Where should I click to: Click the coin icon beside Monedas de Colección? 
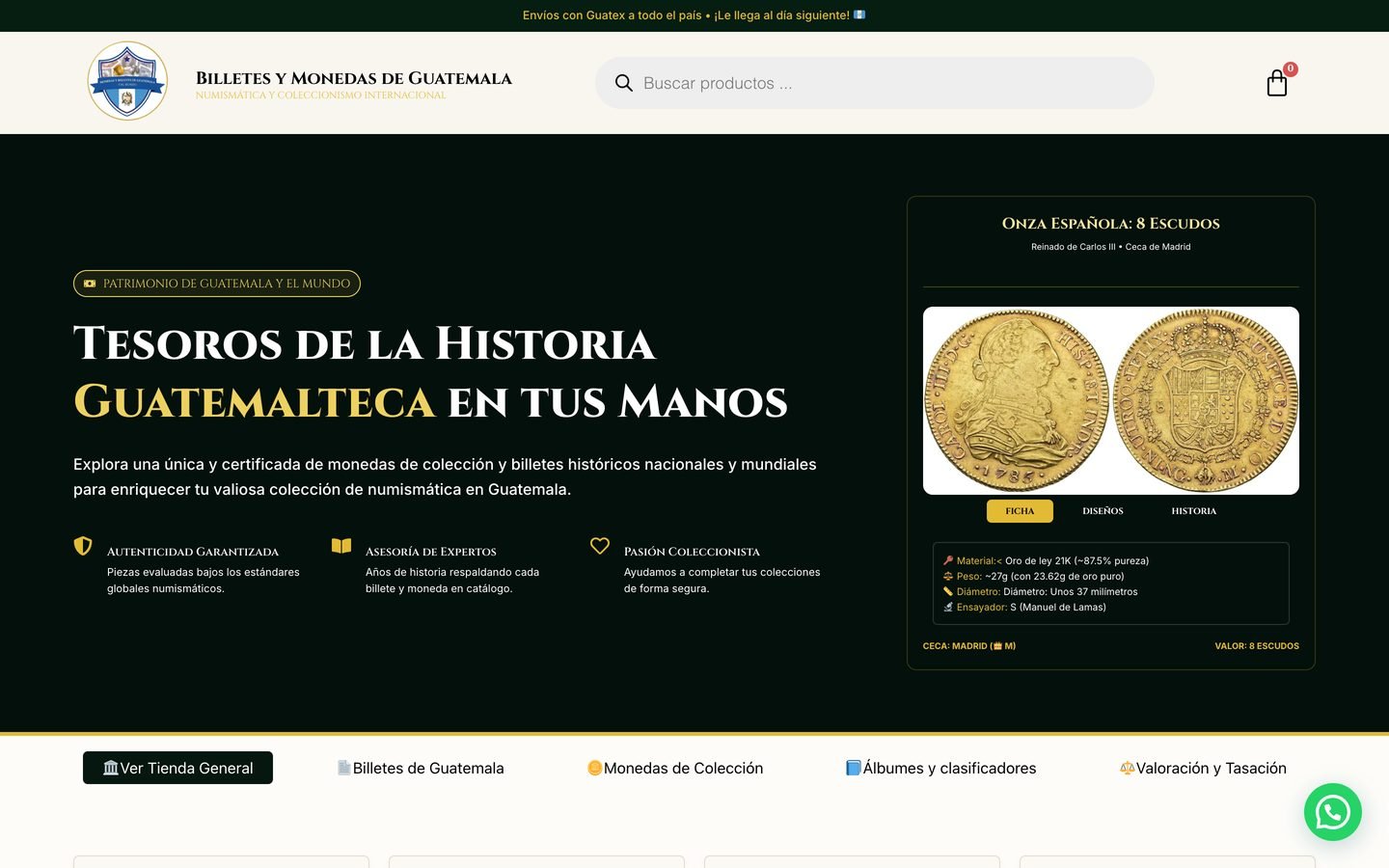[x=595, y=768]
